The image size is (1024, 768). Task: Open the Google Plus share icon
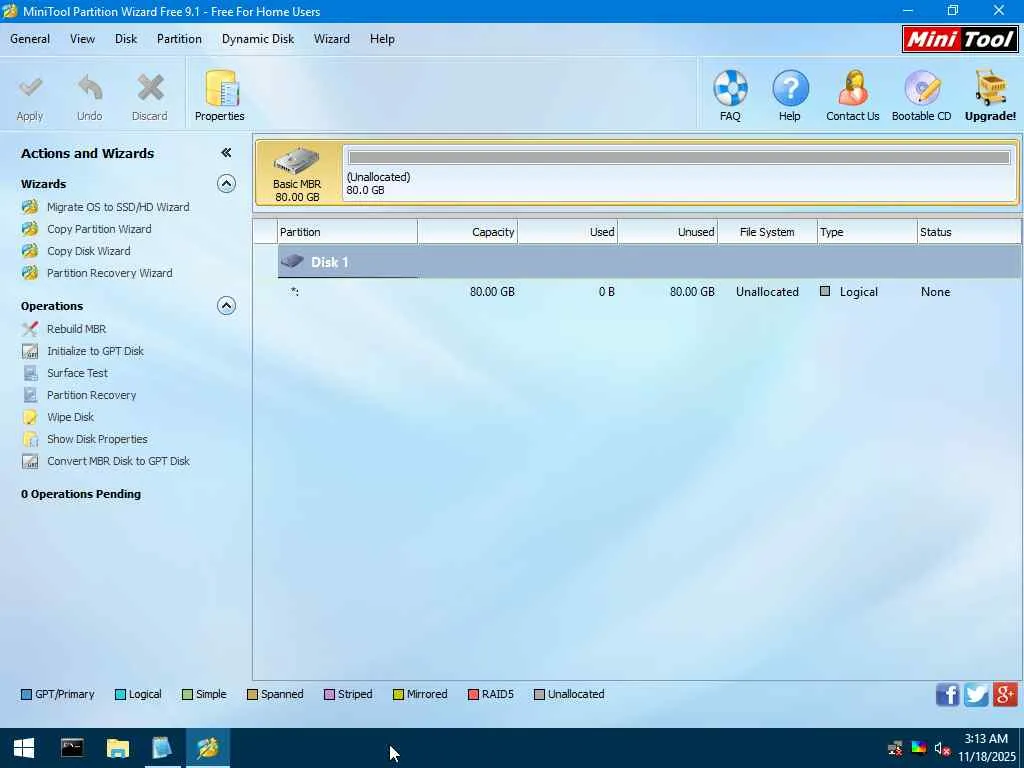1006,694
